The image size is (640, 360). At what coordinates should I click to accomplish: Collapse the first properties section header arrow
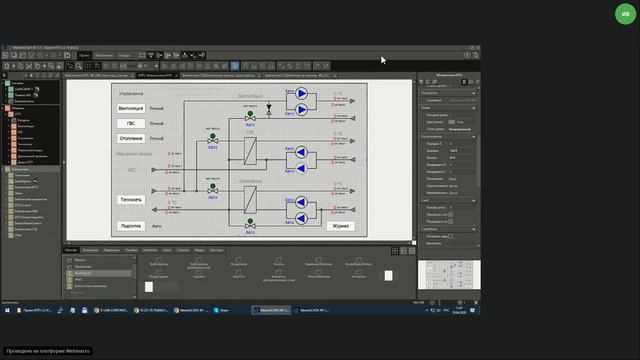[x=473, y=93]
